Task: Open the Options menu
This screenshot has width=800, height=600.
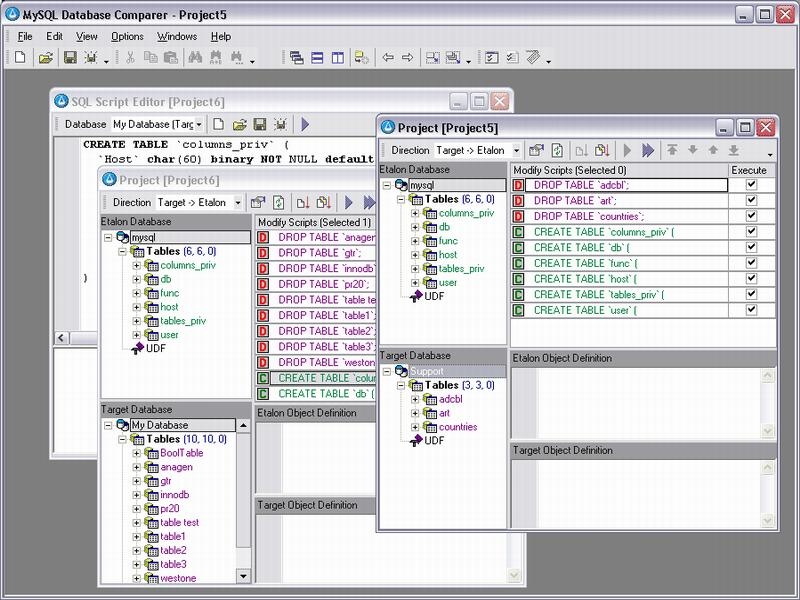Action: click(x=127, y=36)
